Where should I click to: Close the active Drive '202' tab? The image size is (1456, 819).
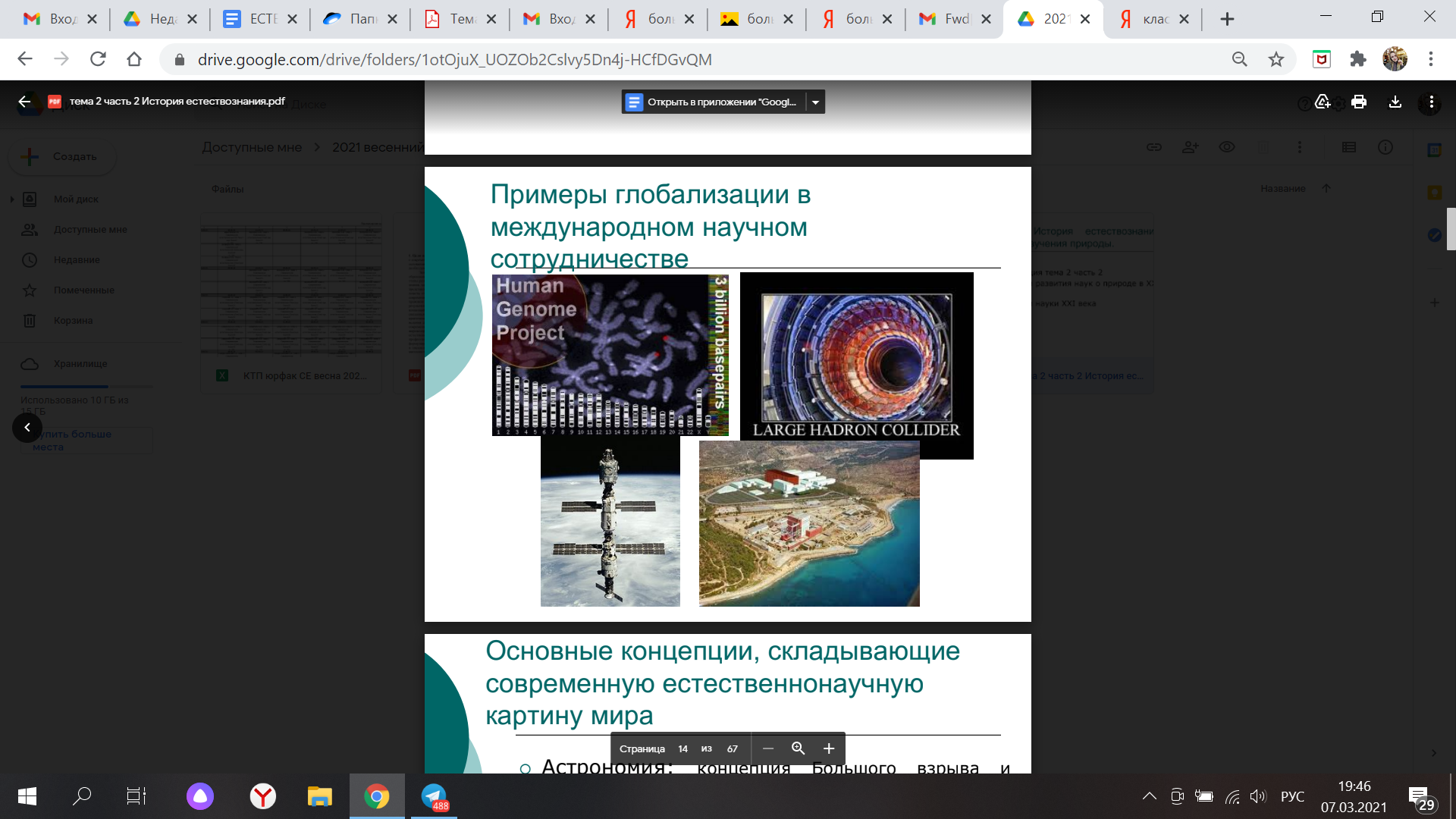click(x=1085, y=19)
